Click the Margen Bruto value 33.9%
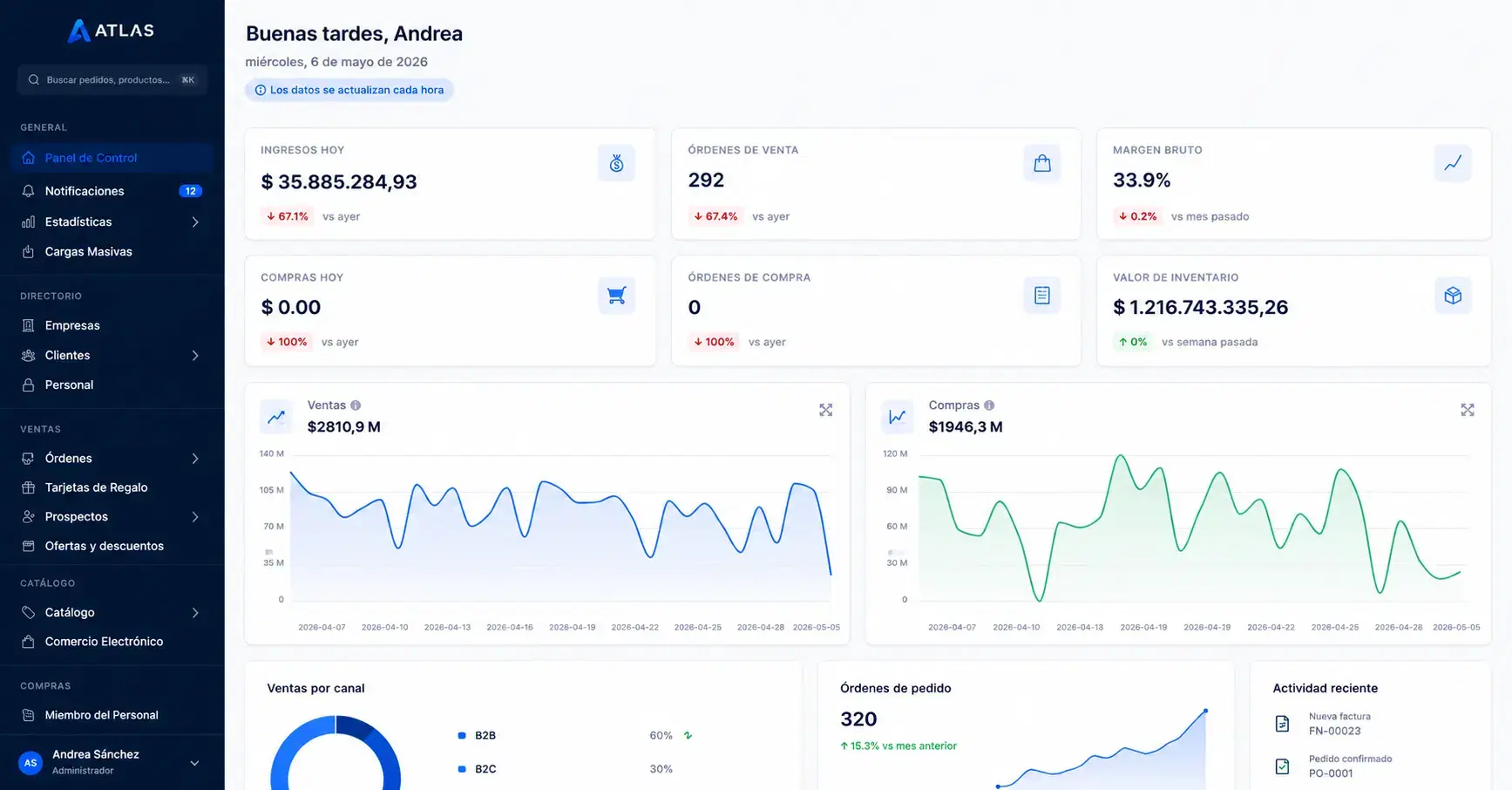The height and width of the screenshot is (790, 1512). pos(1142,180)
